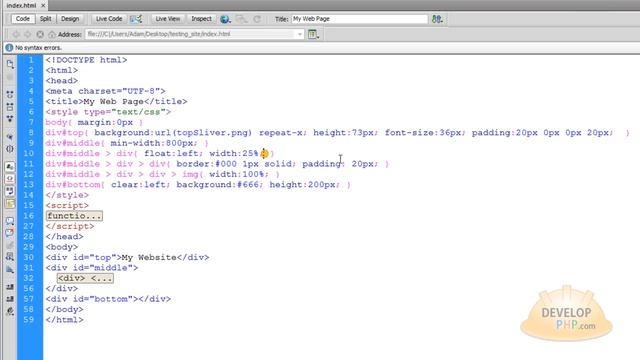Open Live View options menu icon
Viewport: 640px width, 360px height.
pos(313,34)
